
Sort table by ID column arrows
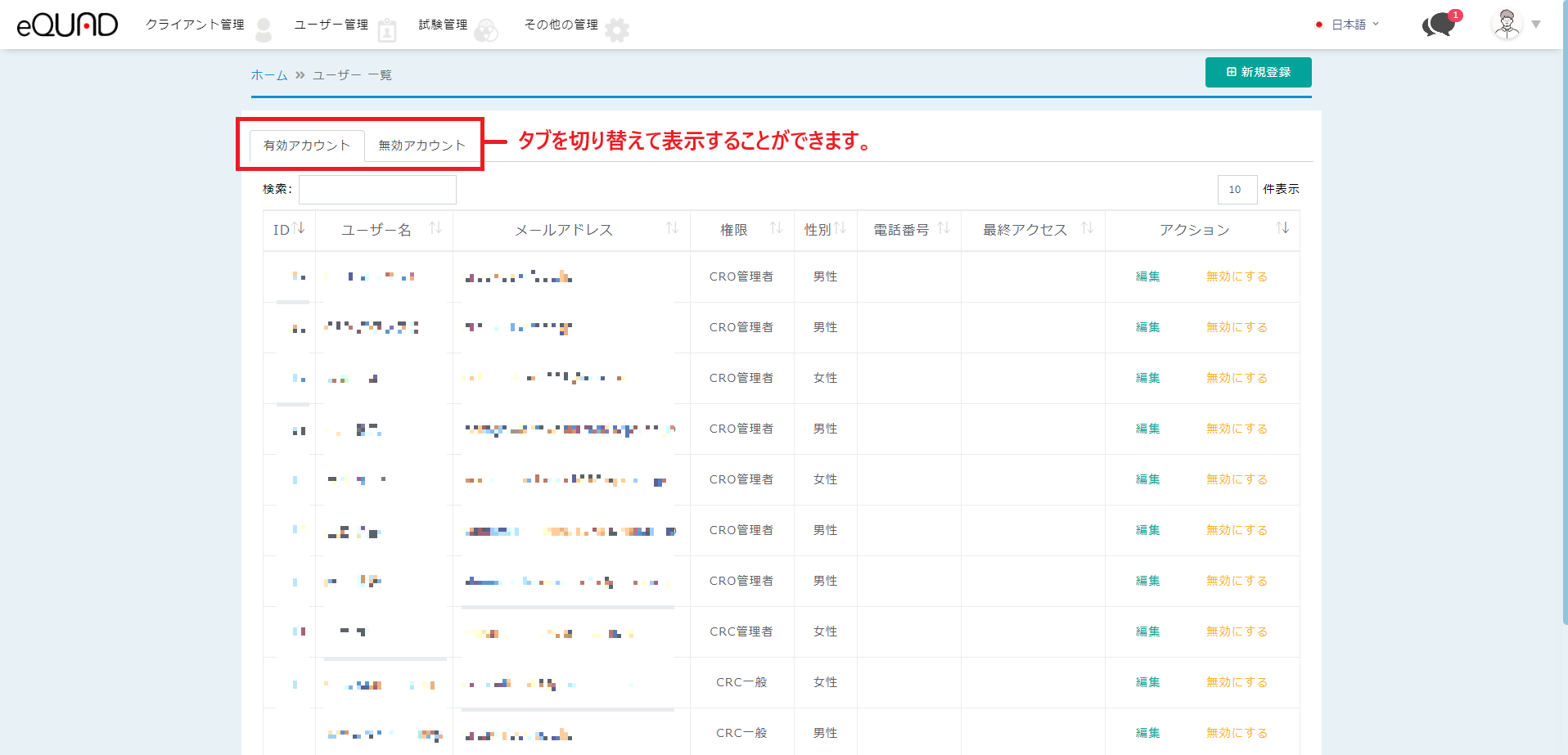tap(299, 228)
